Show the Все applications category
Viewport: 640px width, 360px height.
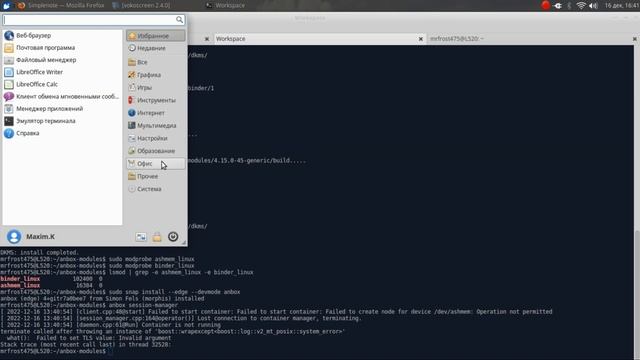[x=156, y=62]
